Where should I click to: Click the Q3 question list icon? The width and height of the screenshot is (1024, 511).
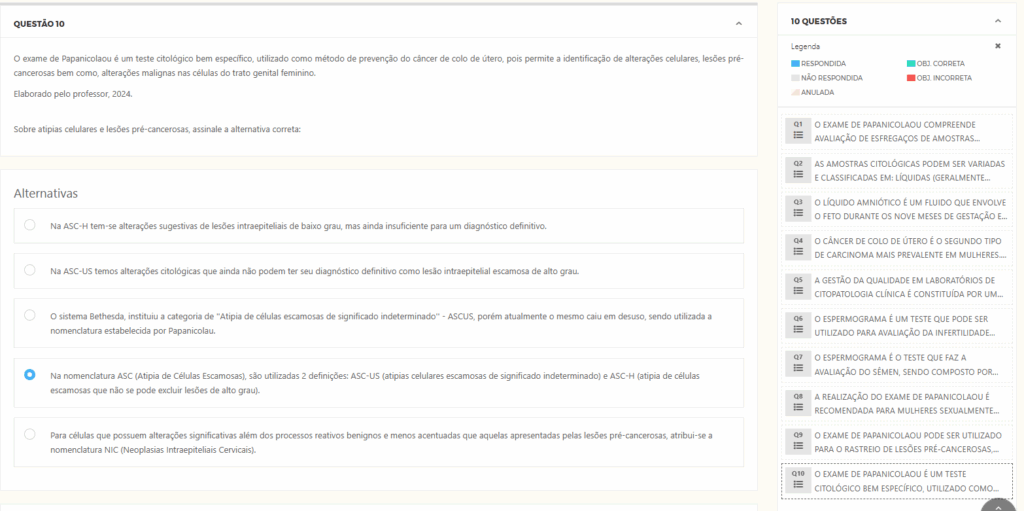tap(798, 208)
